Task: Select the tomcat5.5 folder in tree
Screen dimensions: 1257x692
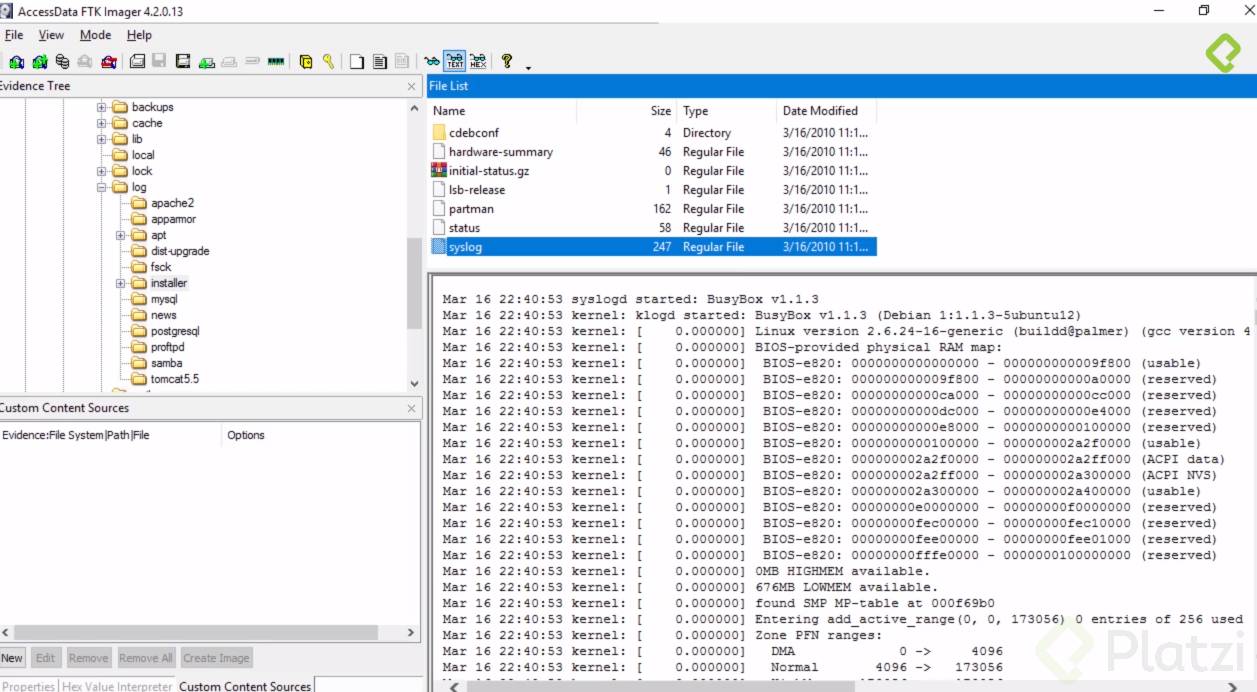Action: pos(174,379)
